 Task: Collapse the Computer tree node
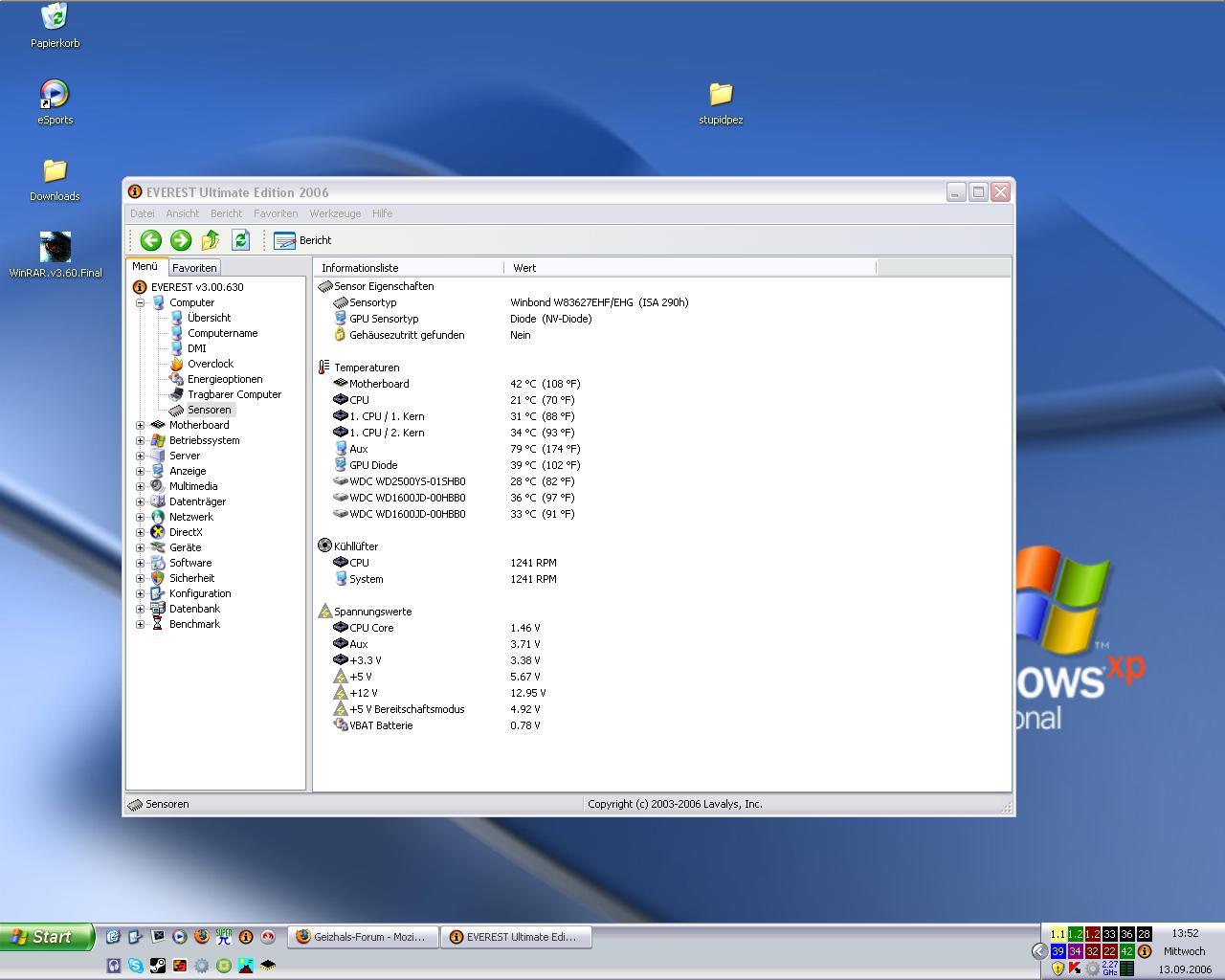click(x=140, y=302)
